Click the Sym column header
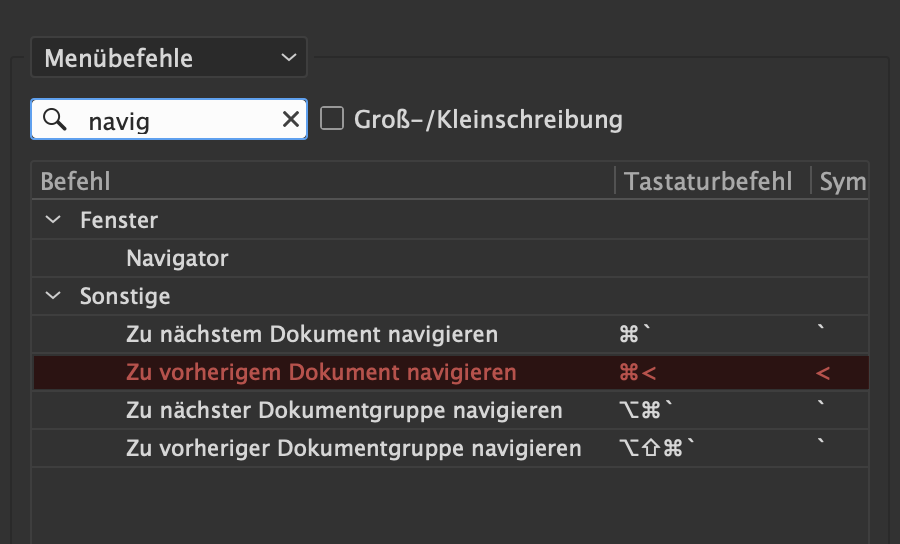The width and height of the screenshot is (900, 544). 842,181
